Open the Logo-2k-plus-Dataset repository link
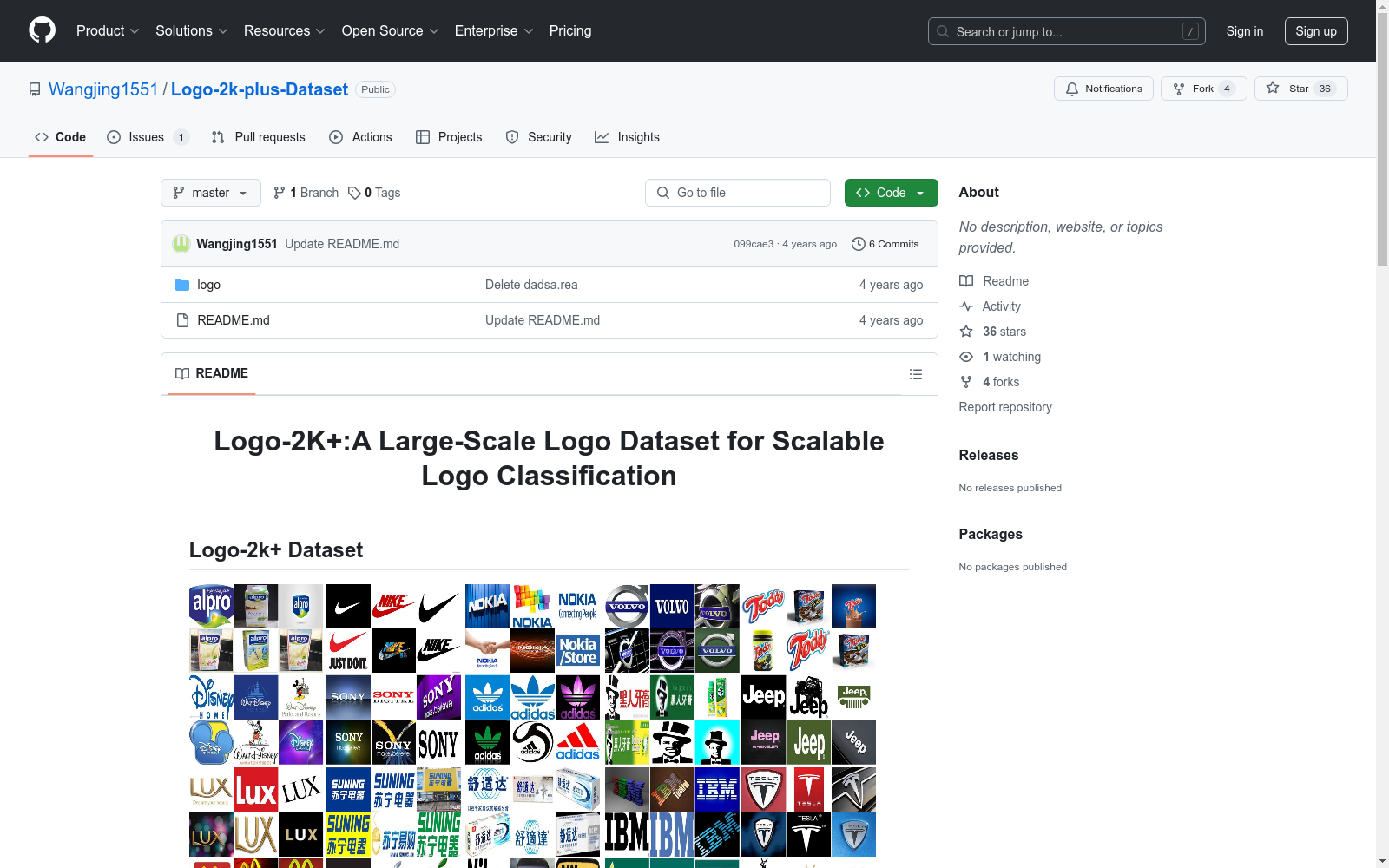The height and width of the screenshot is (868, 1389). (260, 89)
